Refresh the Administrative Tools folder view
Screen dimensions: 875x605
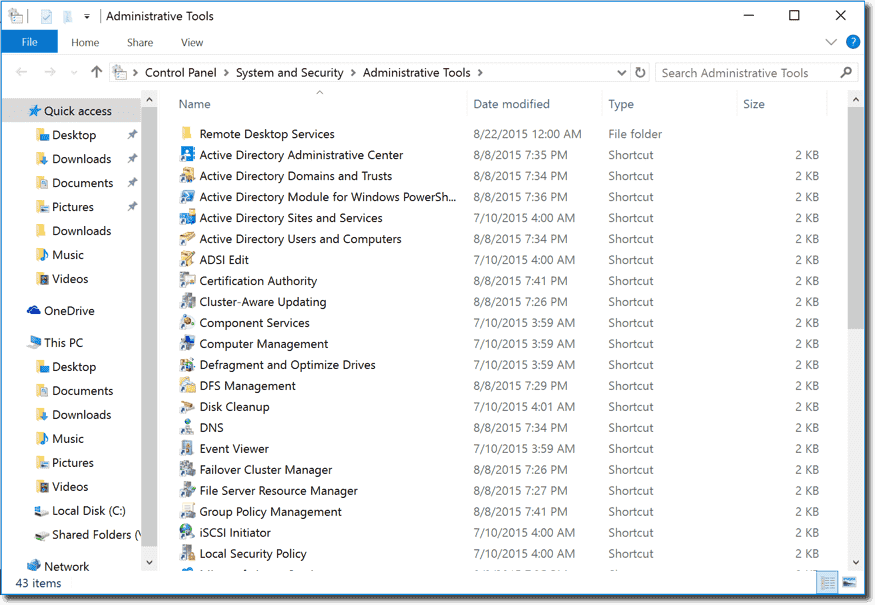(641, 73)
